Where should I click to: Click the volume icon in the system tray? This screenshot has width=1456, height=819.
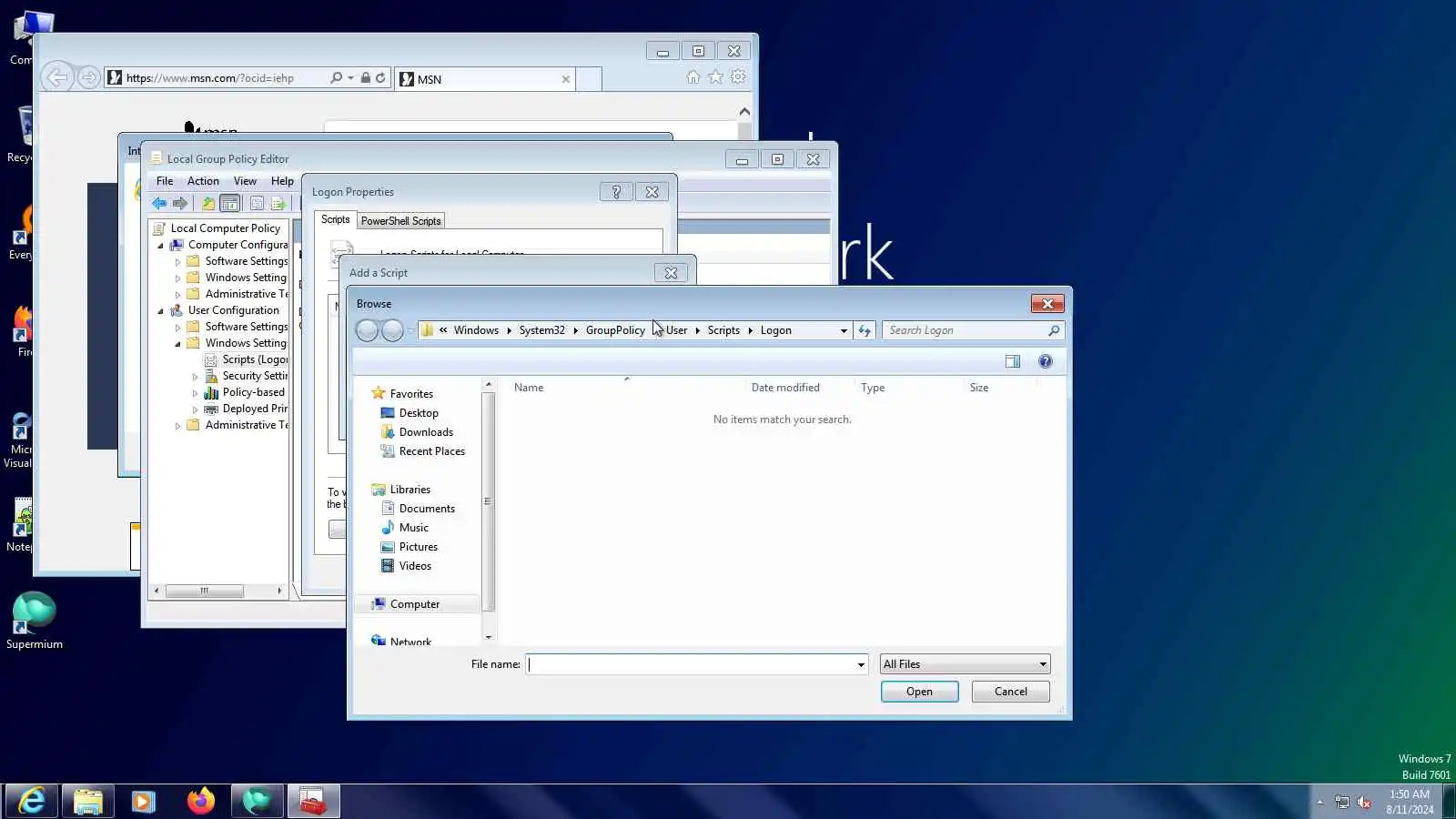click(x=1364, y=802)
